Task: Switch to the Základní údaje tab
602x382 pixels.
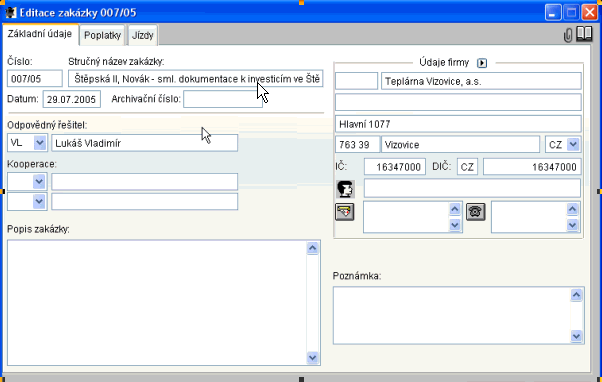Action: (x=40, y=34)
